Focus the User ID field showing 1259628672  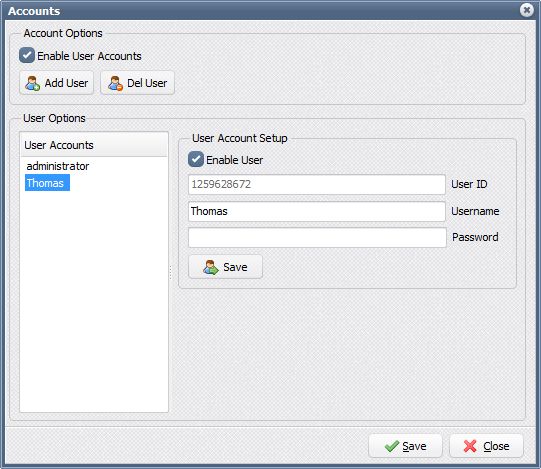tap(317, 184)
